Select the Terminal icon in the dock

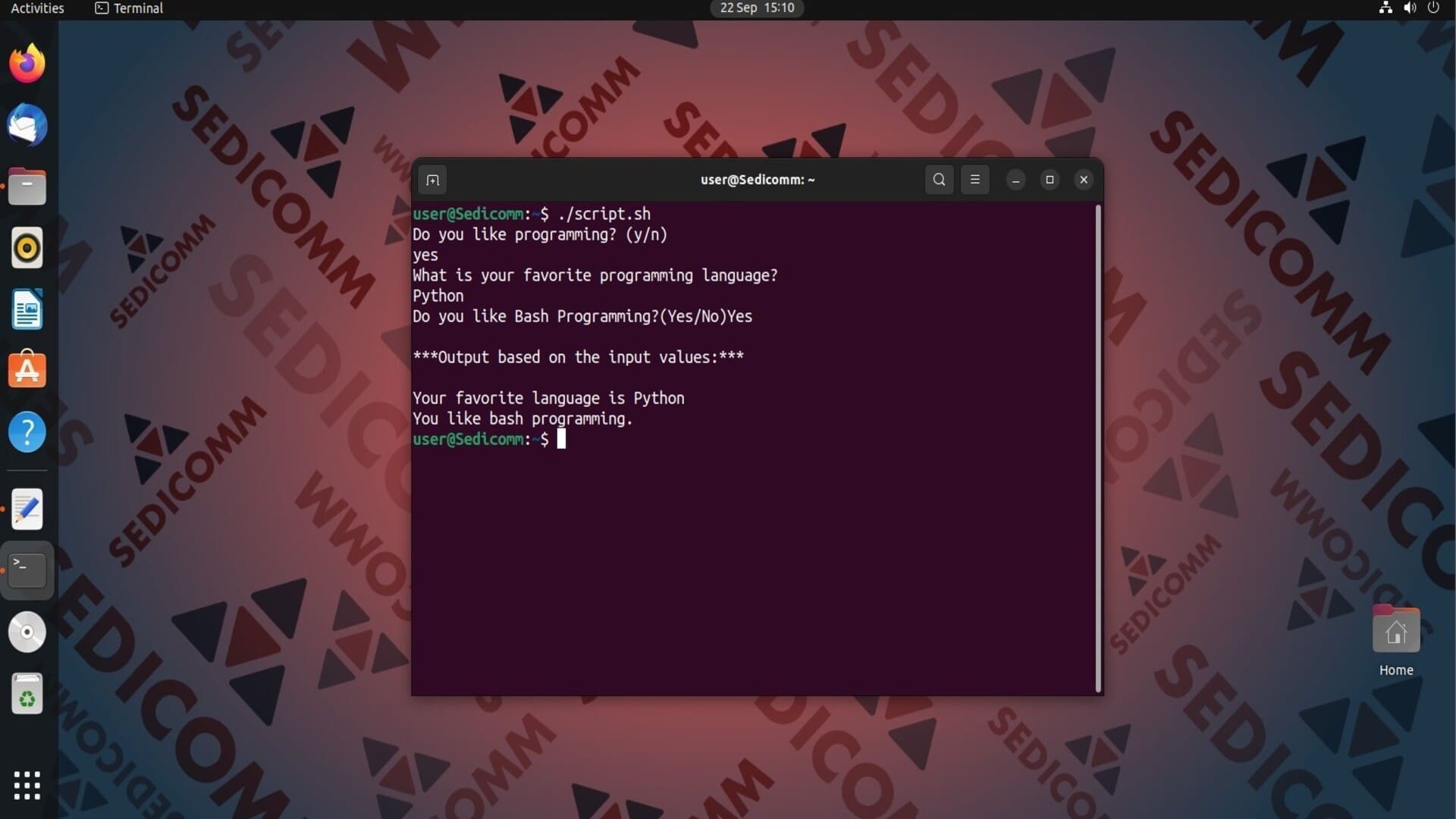pos(27,570)
